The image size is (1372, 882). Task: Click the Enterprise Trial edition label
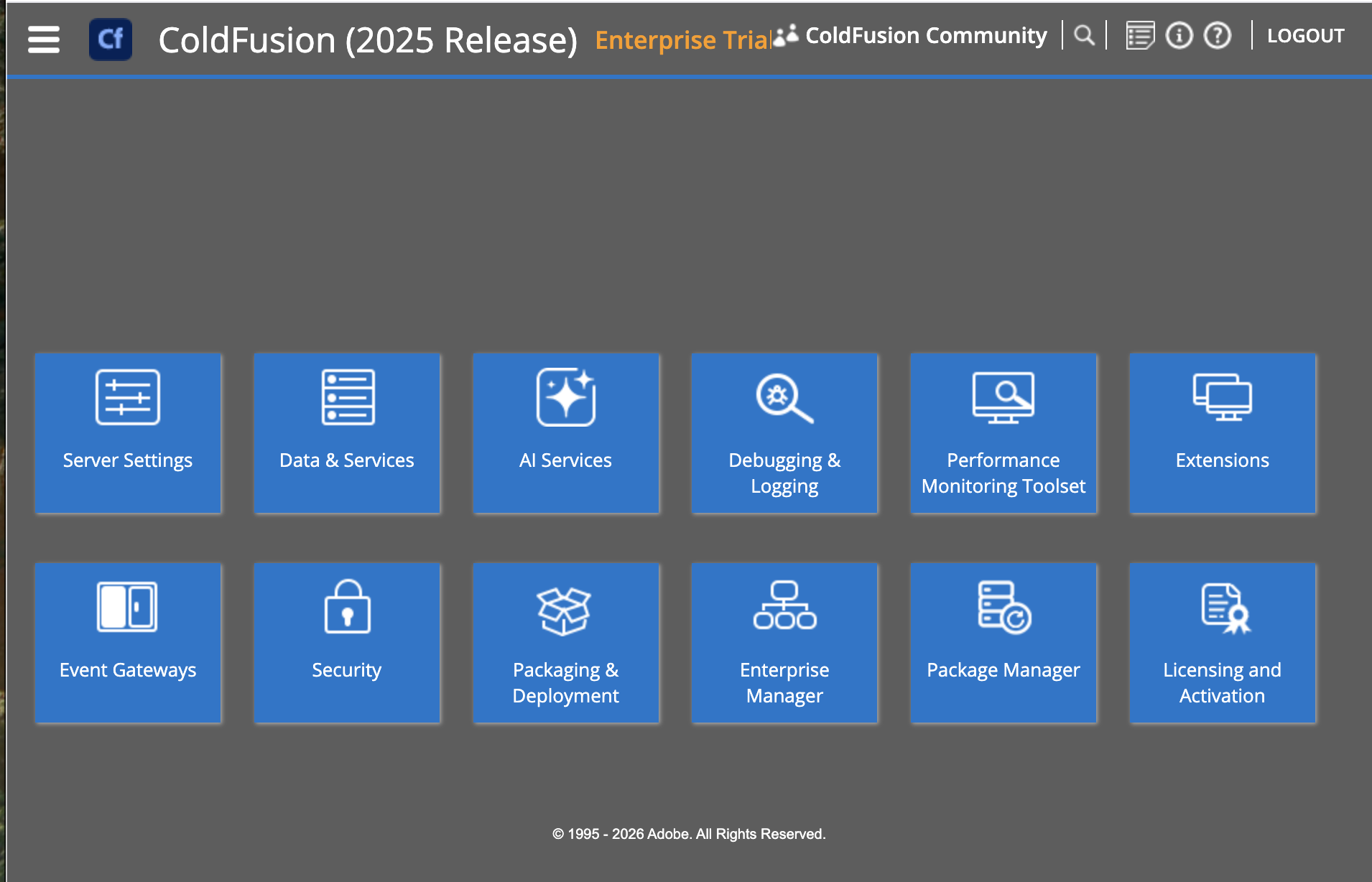tap(683, 40)
